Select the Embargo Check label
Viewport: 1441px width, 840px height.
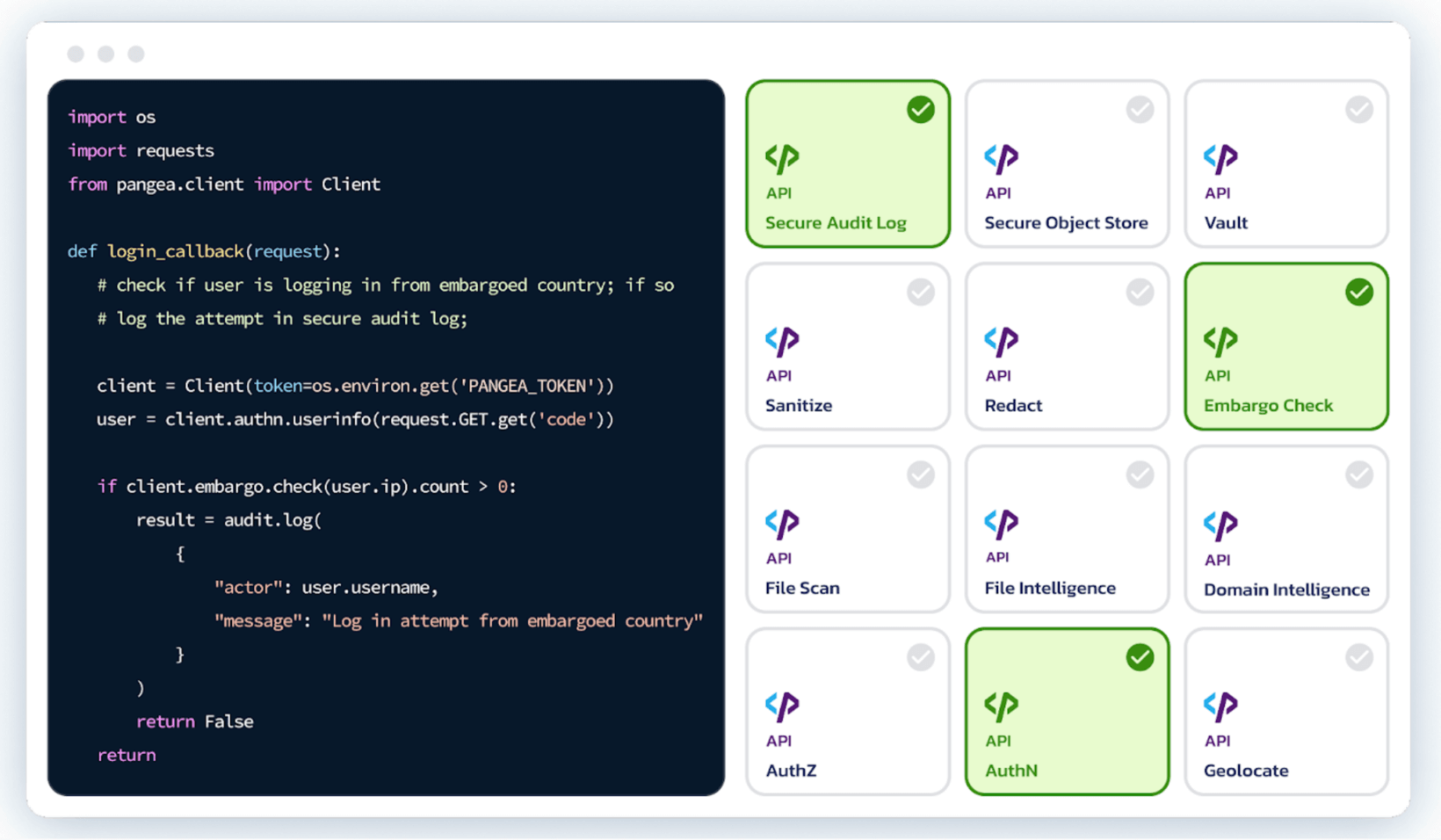click(1268, 405)
